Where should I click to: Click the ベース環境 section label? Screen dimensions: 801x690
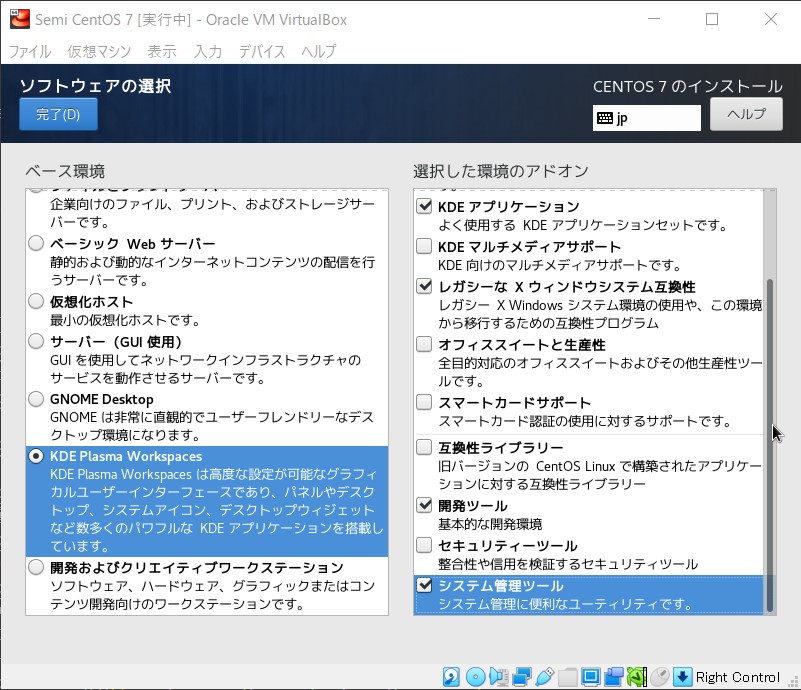[65, 171]
